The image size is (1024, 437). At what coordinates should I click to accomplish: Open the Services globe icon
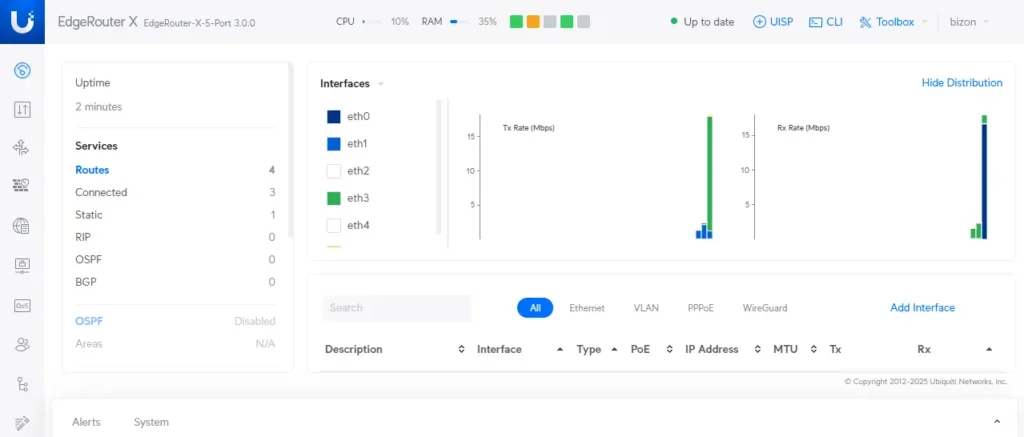(x=22, y=226)
